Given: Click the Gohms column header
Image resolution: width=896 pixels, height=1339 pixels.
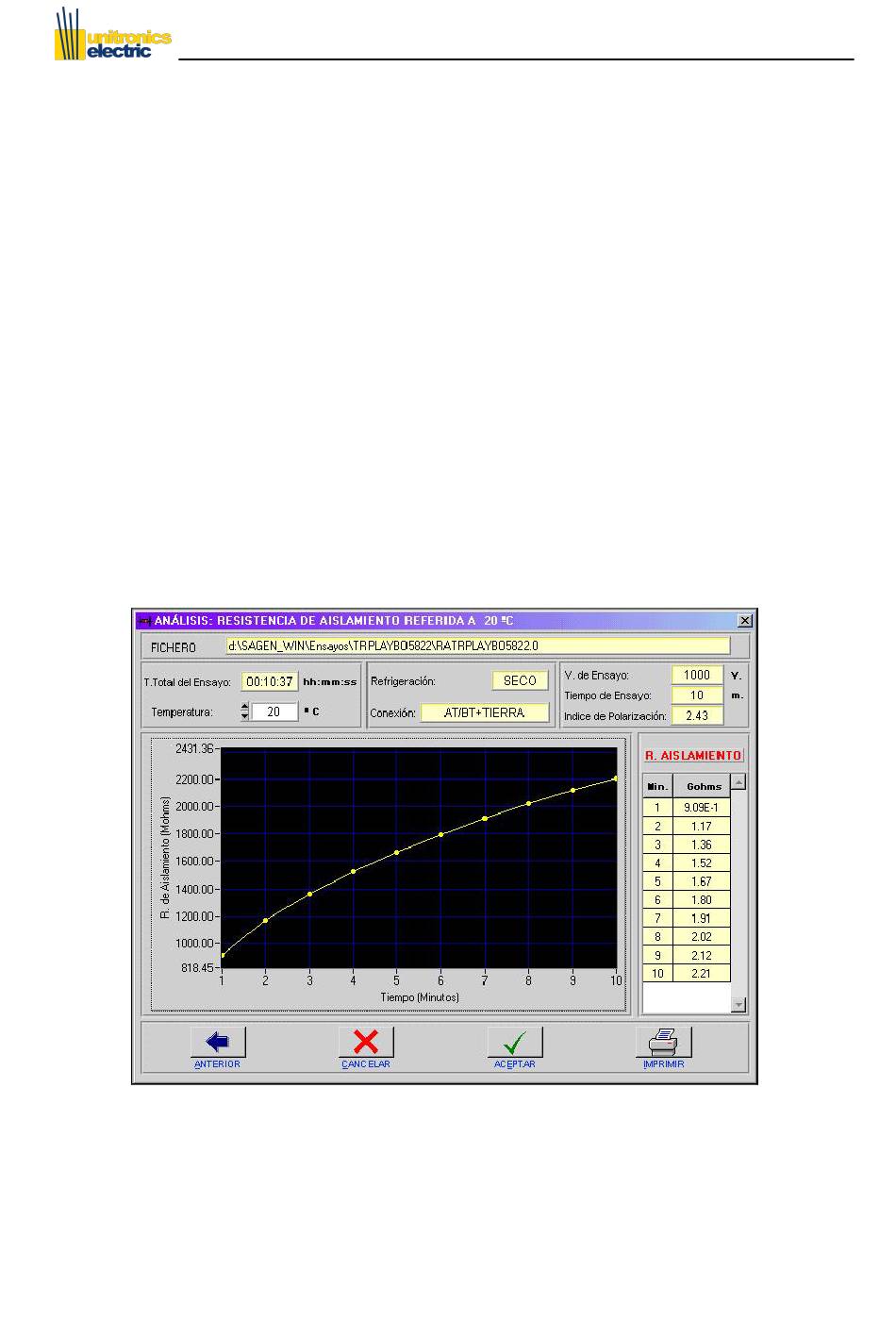Looking at the screenshot, I should [x=703, y=786].
